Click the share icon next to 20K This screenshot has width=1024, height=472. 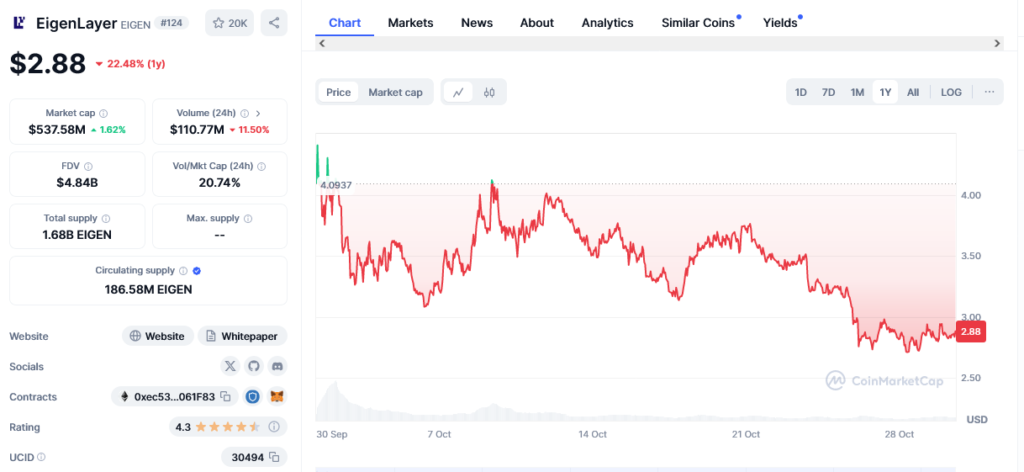(x=274, y=23)
